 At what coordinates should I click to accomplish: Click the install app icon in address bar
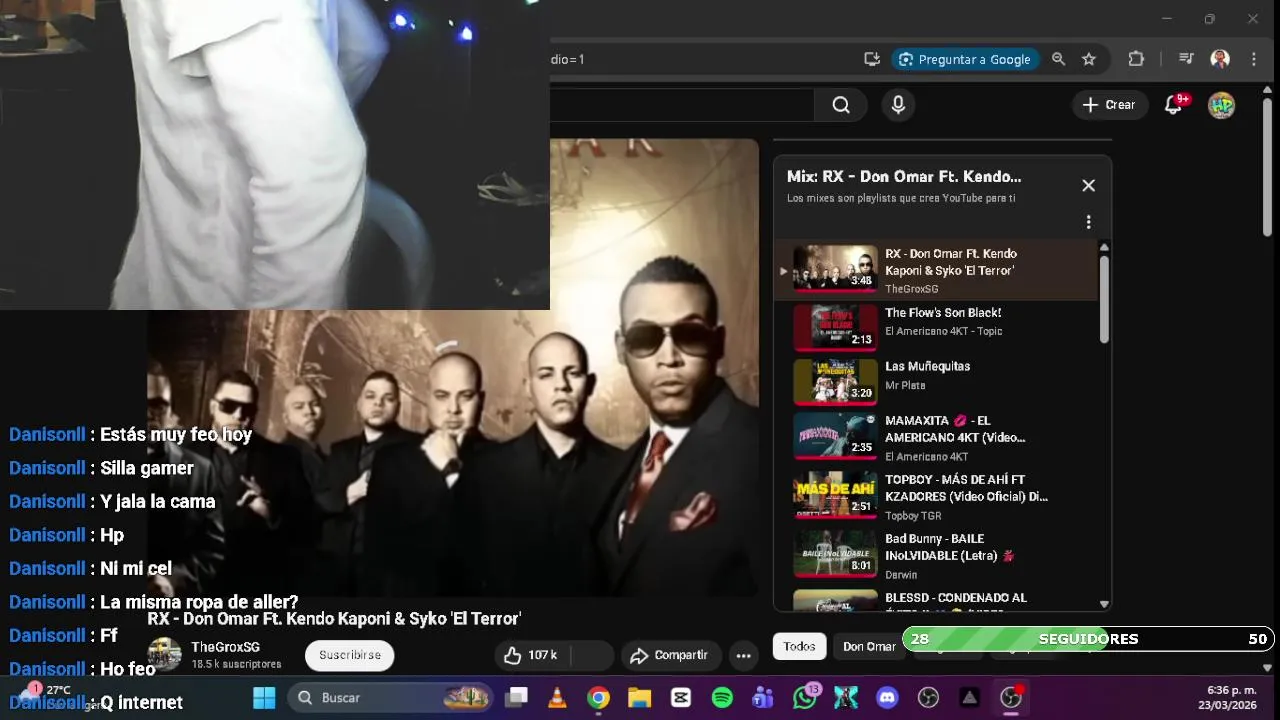coord(872,59)
